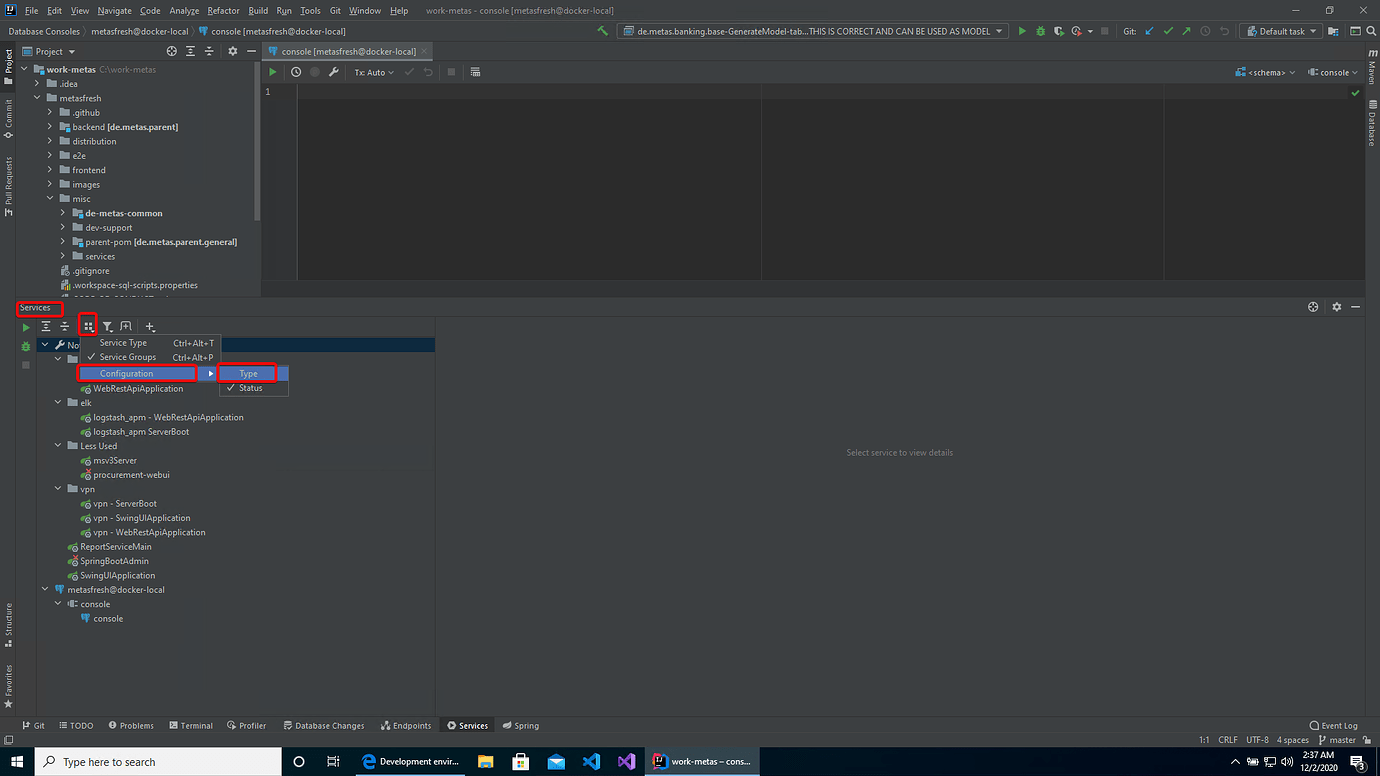
Task: Open the Tx: Auto dropdown
Action: pyautogui.click(x=373, y=71)
